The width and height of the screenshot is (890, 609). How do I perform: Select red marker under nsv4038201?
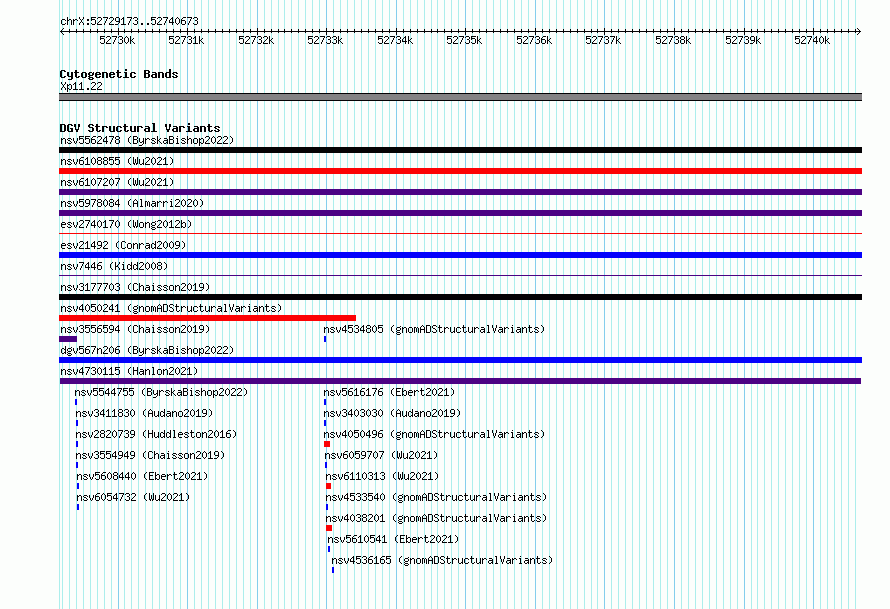(x=329, y=528)
